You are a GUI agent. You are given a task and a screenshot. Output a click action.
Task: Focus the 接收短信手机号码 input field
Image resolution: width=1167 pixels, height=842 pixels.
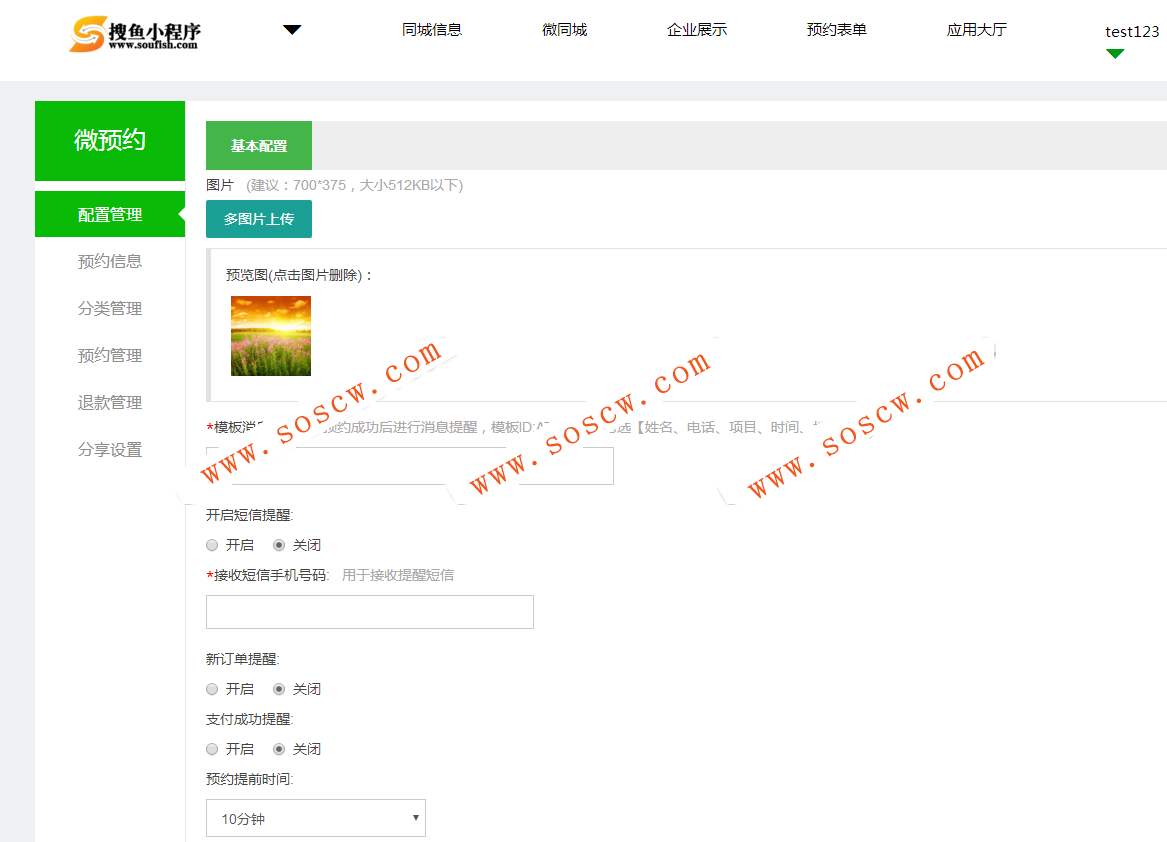click(370, 612)
